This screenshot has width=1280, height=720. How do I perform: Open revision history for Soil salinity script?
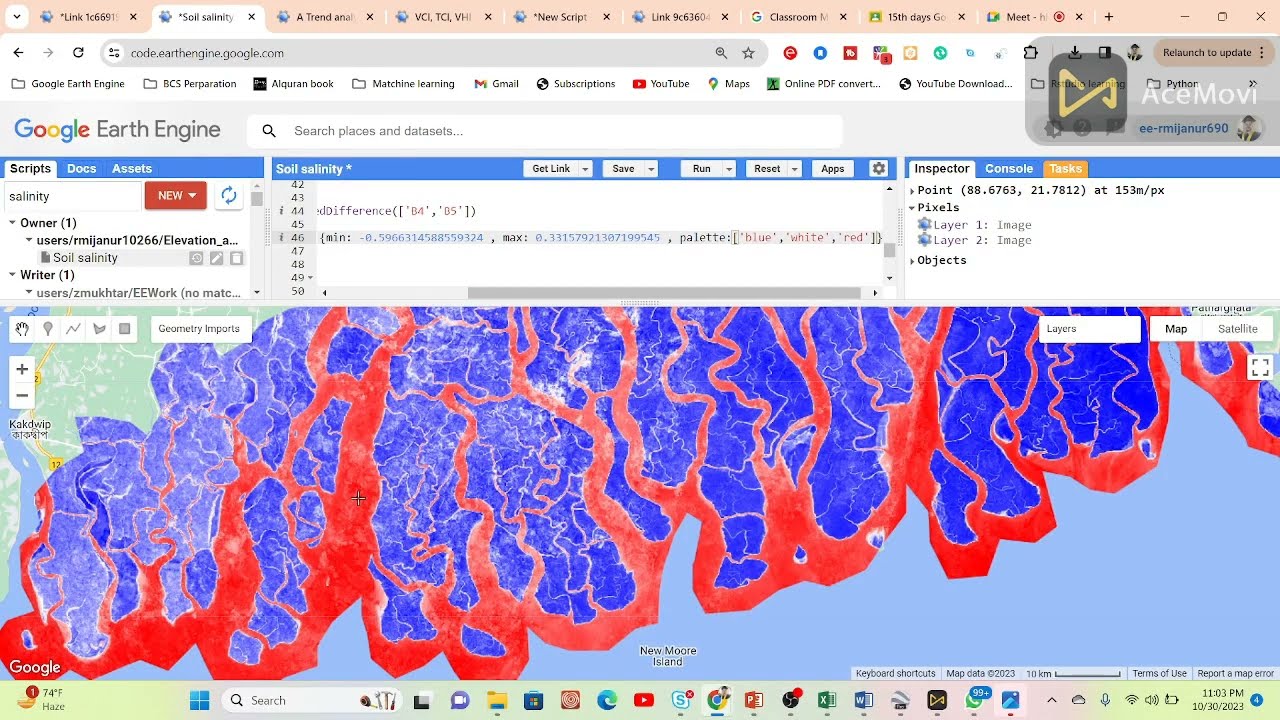click(x=197, y=258)
